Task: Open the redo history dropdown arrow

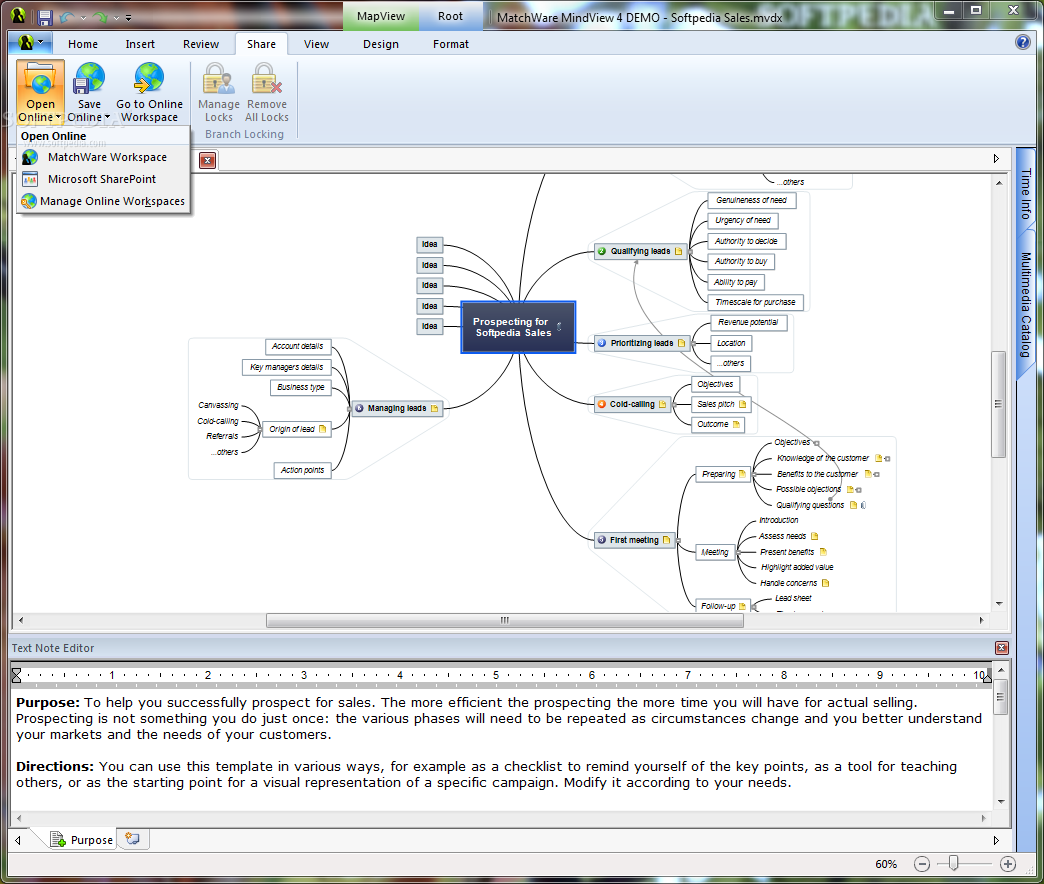Action: pyautogui.click(x=116, y=18)
